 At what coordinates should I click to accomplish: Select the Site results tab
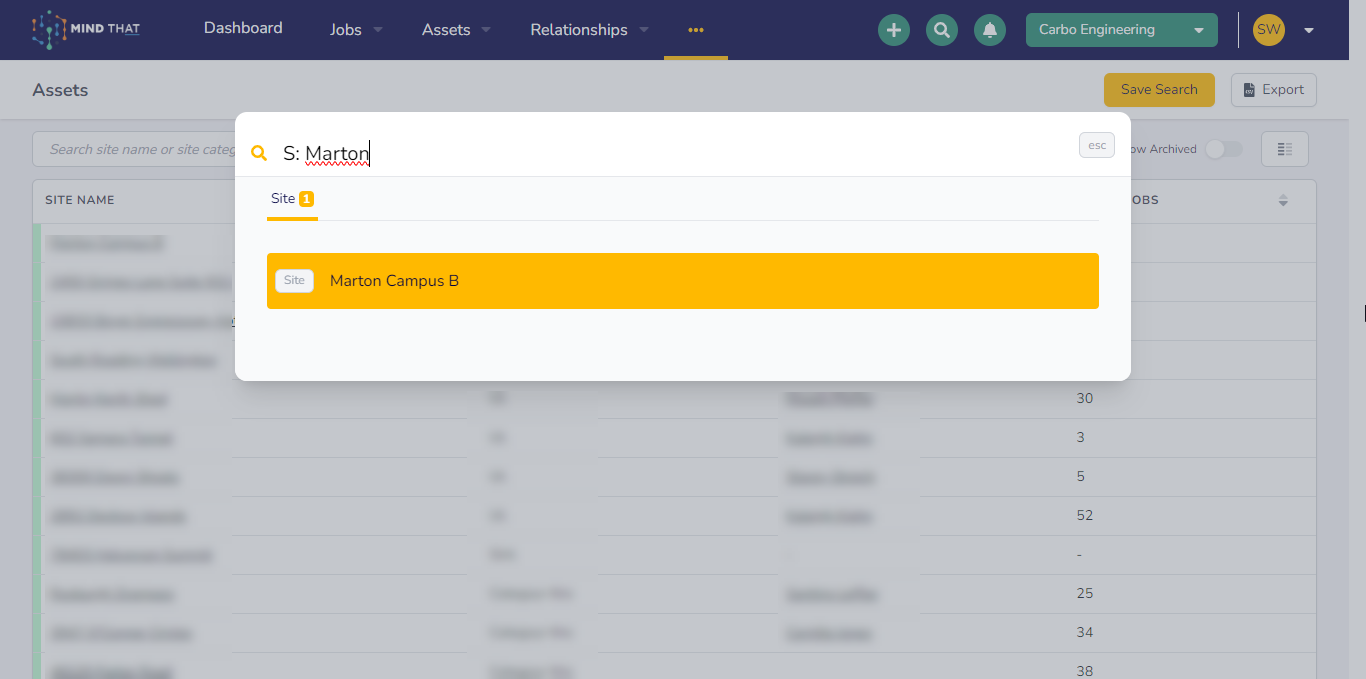tap(292, 199)
